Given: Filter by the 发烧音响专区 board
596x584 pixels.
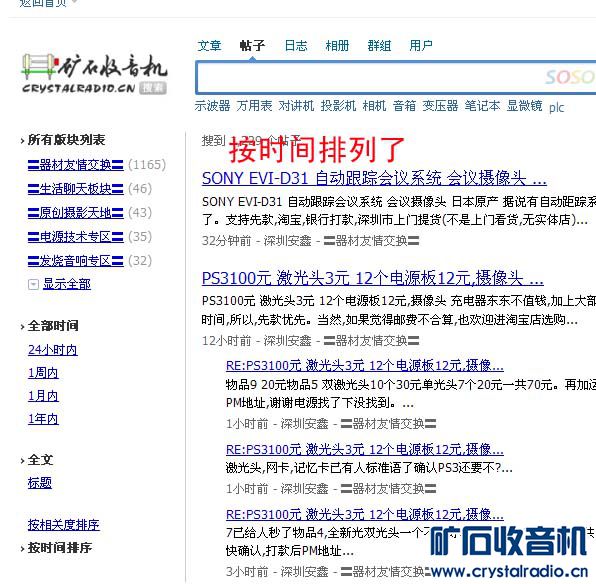Looking at the screenshot, I should click(x=76, y=261).
